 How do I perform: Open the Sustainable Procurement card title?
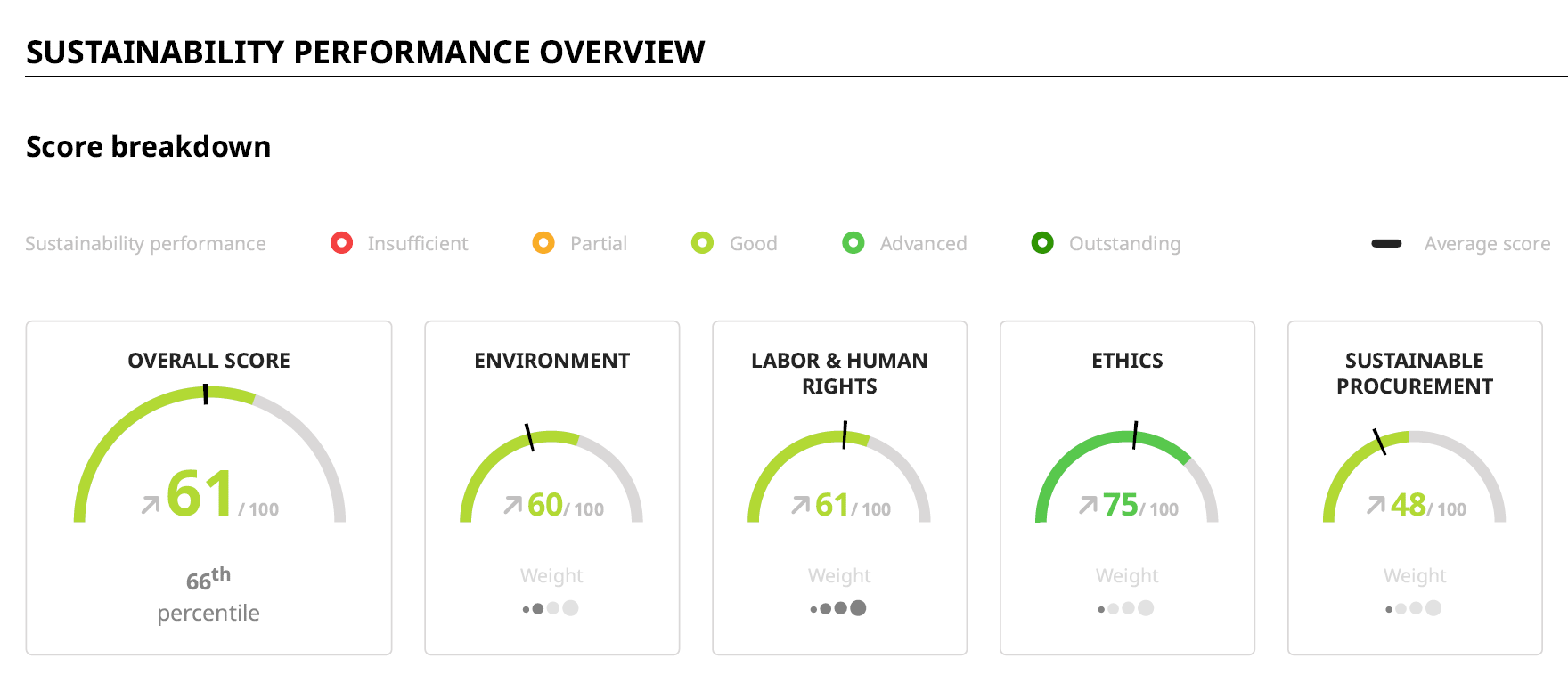pos(1414,373)
